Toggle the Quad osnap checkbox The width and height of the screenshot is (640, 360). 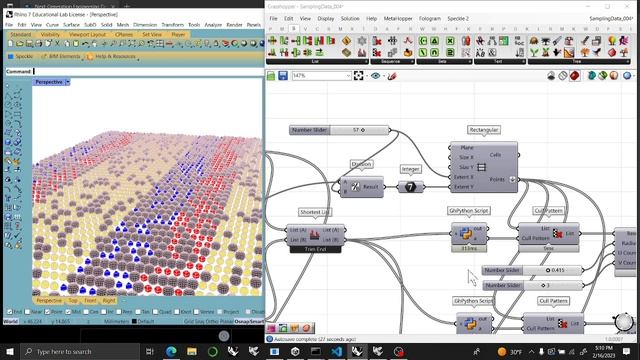coord(155,312)
